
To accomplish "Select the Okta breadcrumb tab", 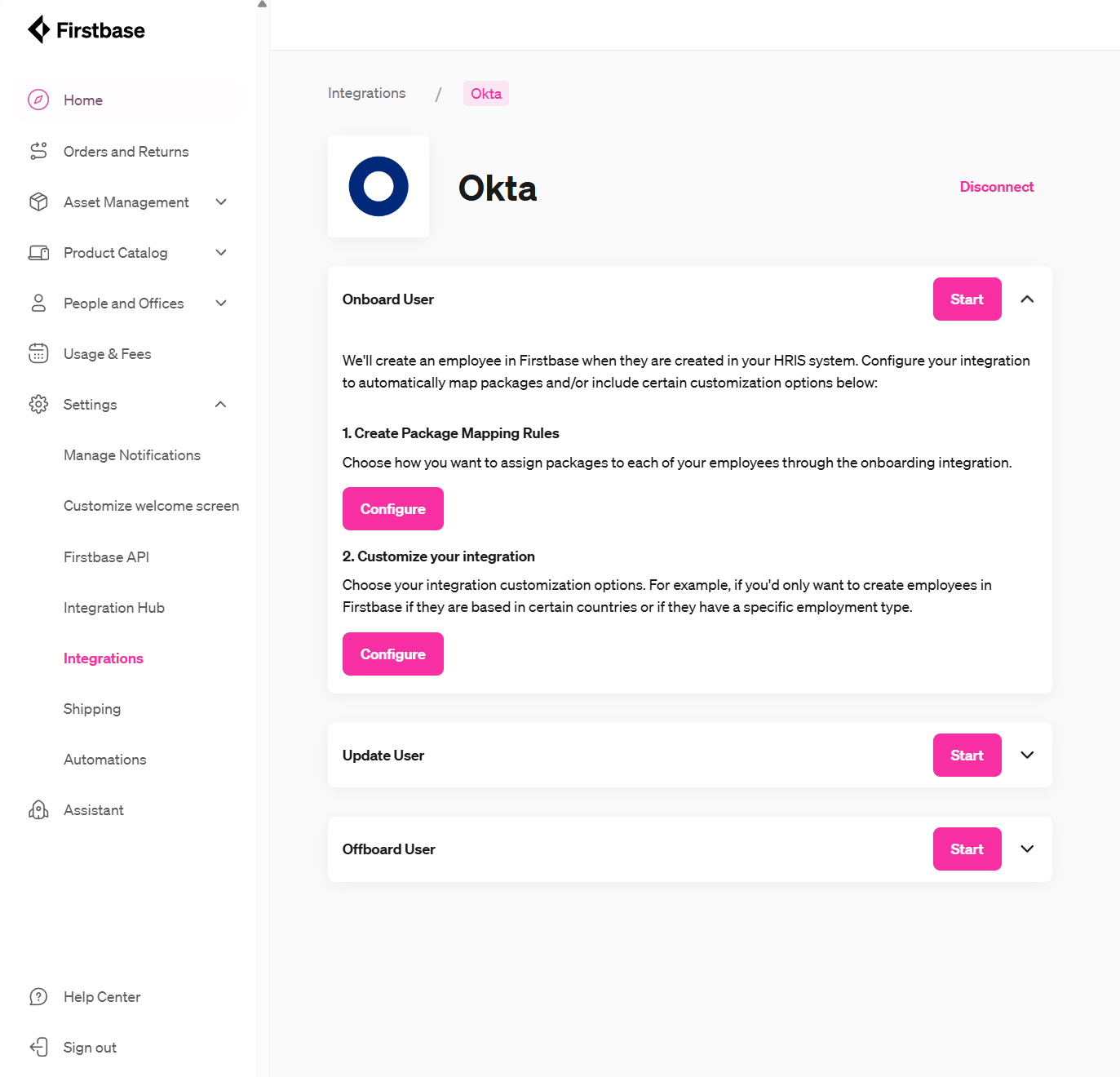I will point(485,93).
